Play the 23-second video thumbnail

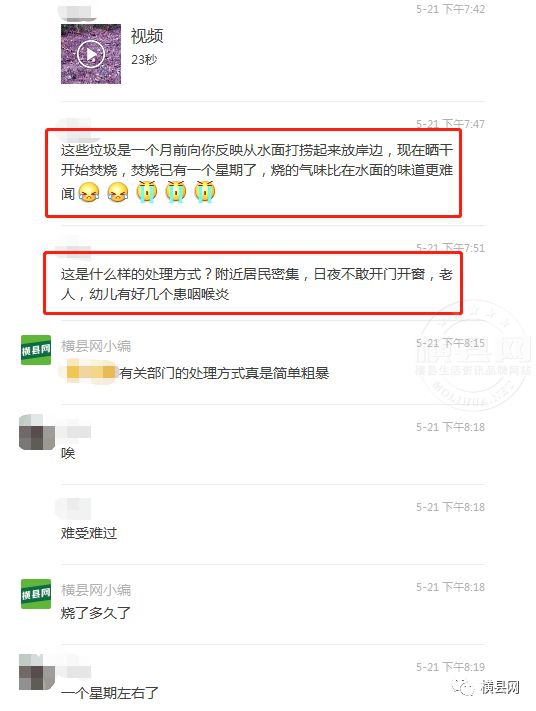pos(91,54)
